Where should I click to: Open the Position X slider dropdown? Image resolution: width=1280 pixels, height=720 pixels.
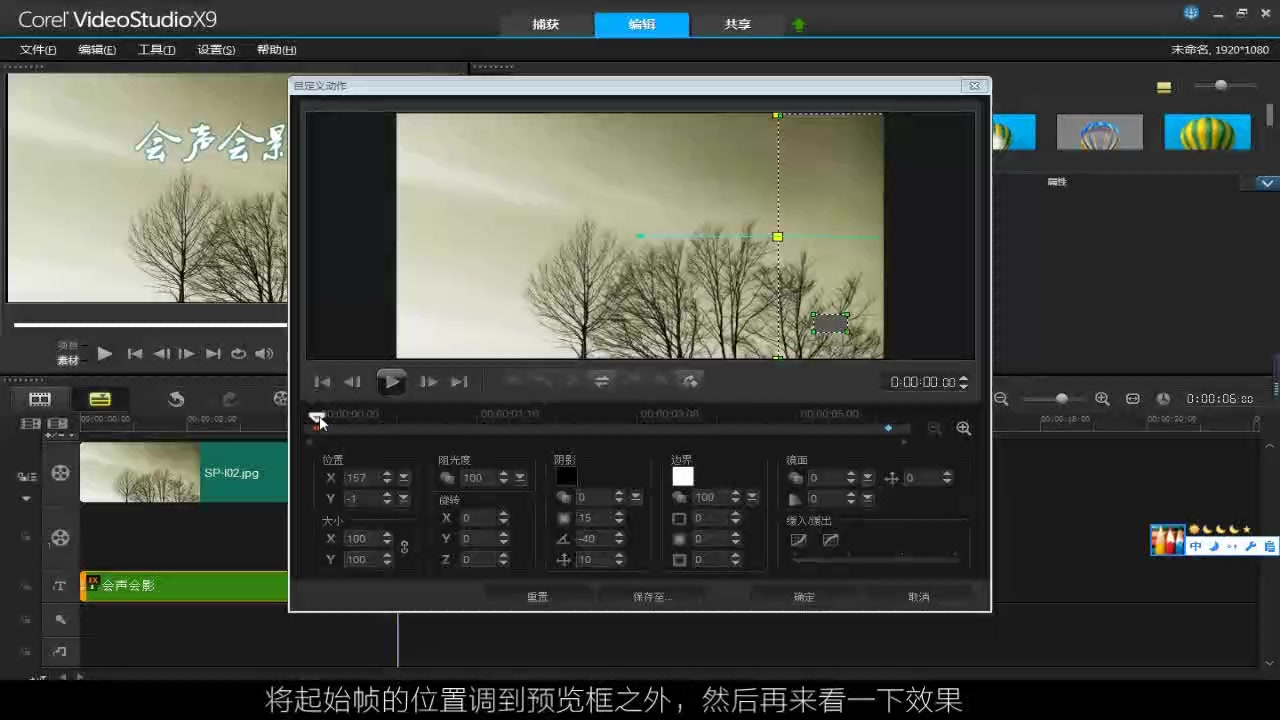click(404, 478)
